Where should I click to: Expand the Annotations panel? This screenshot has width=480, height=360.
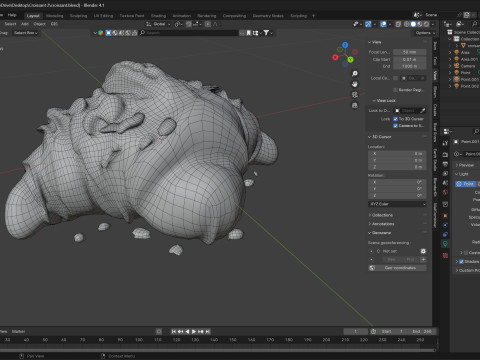370,224
